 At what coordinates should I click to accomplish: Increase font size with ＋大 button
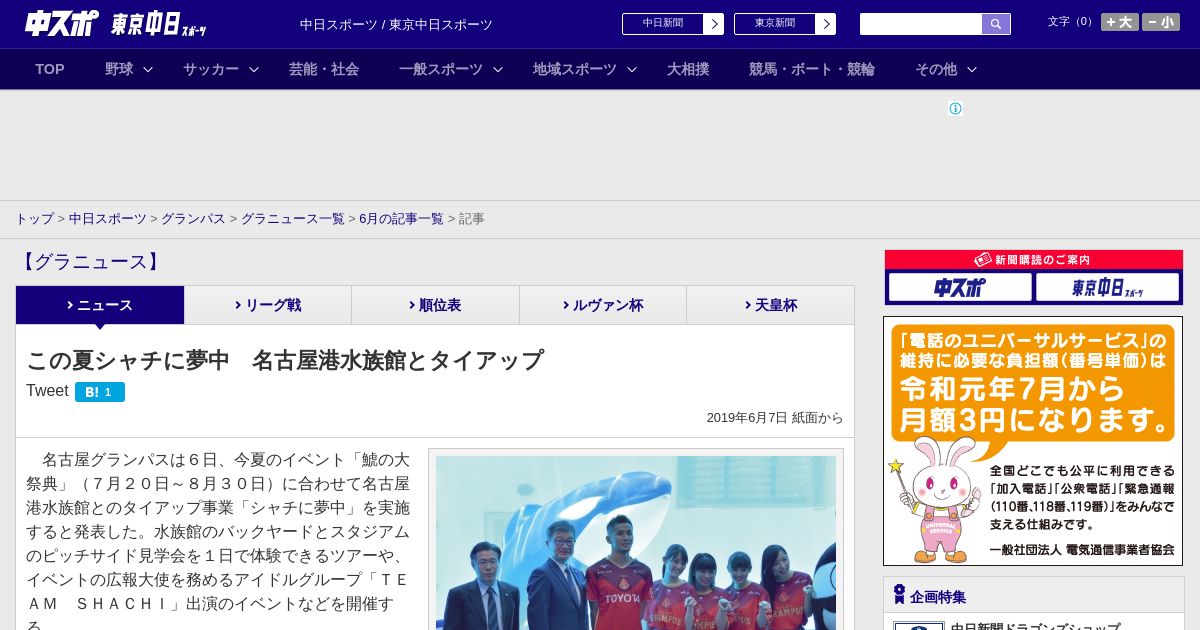1120,22
